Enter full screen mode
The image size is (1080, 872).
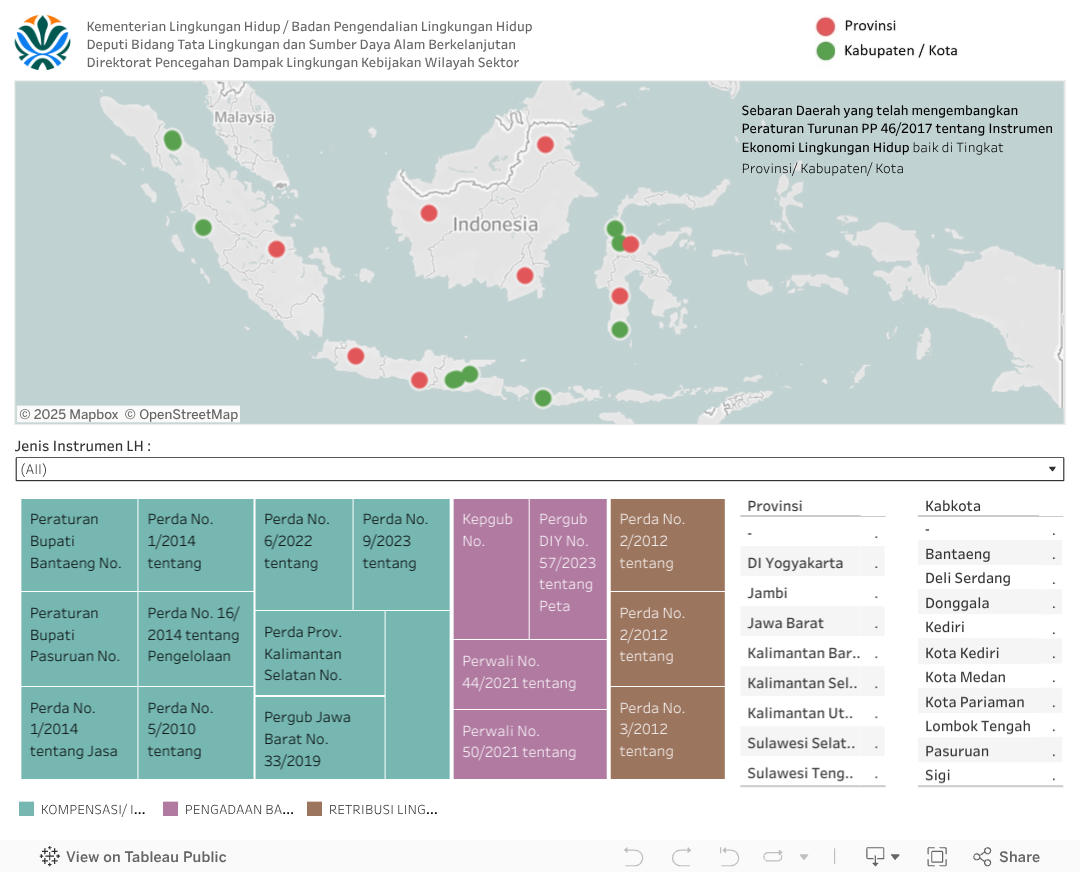click(x=937, y=856)
